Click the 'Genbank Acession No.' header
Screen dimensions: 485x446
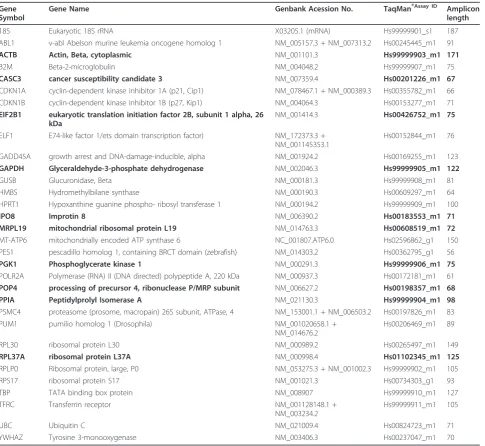[314, 9]
